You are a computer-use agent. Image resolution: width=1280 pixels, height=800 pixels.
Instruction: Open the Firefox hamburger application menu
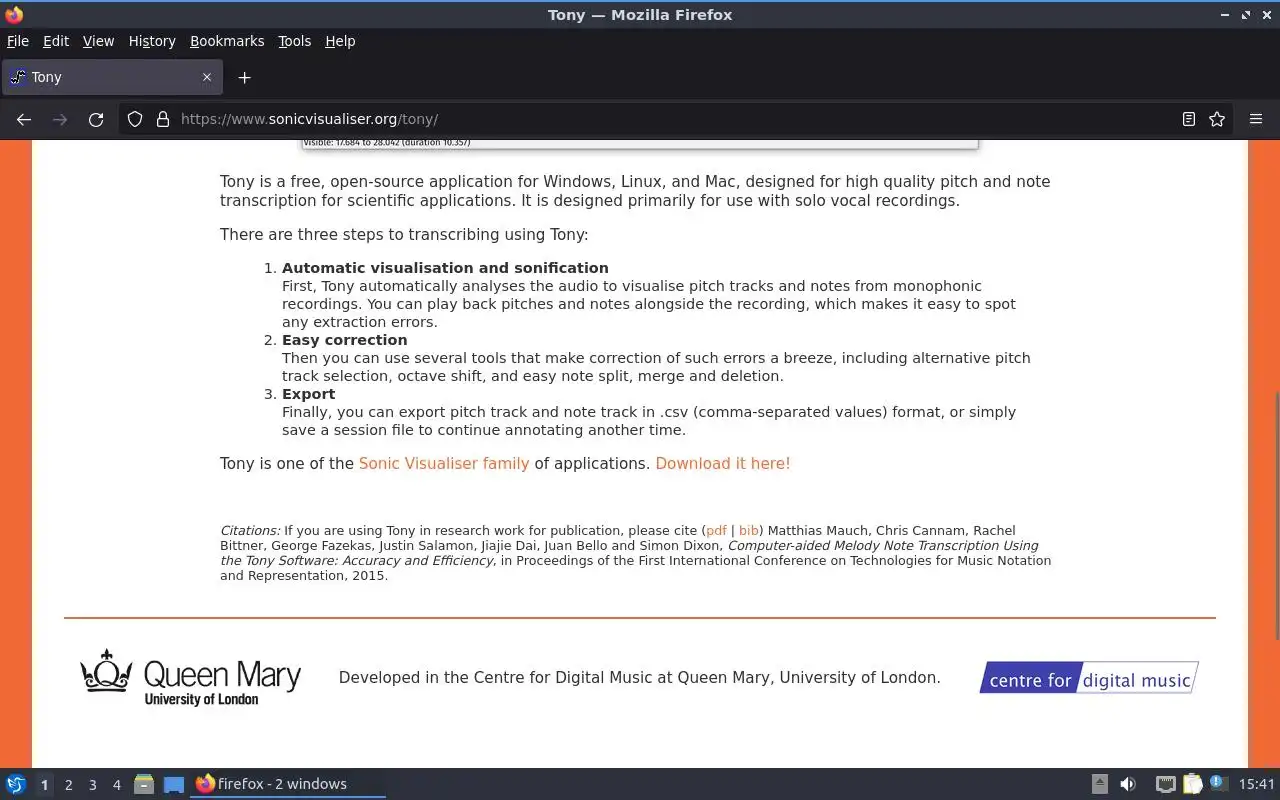click(1256, 119)
